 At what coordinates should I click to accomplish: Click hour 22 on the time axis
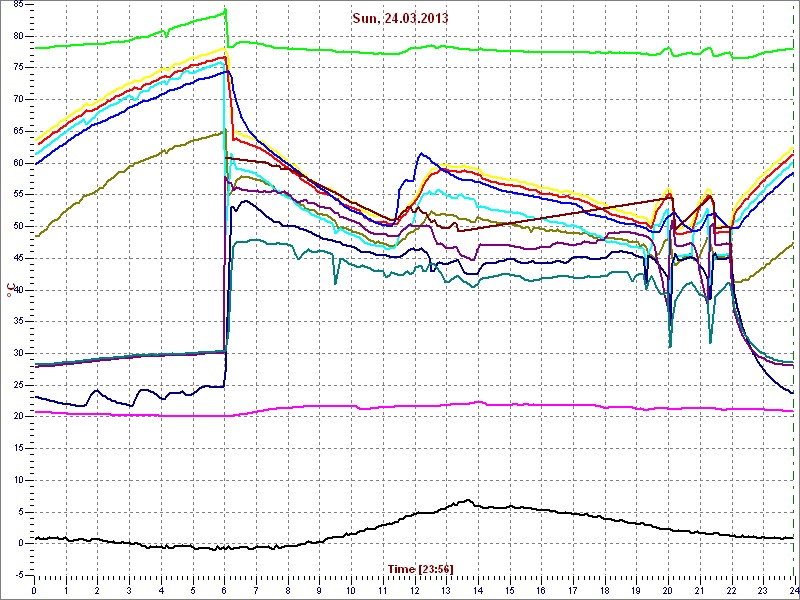pyautogui.click(x=732, y=589)
